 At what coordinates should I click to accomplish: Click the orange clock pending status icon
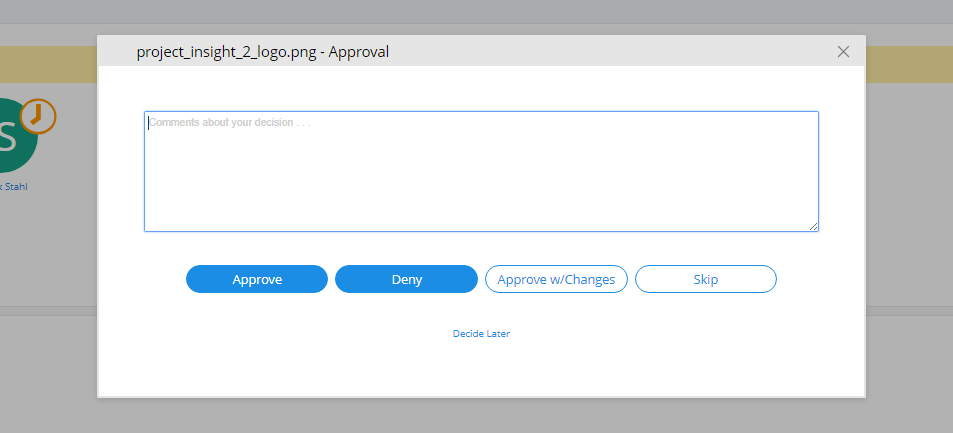pos(38,115)
